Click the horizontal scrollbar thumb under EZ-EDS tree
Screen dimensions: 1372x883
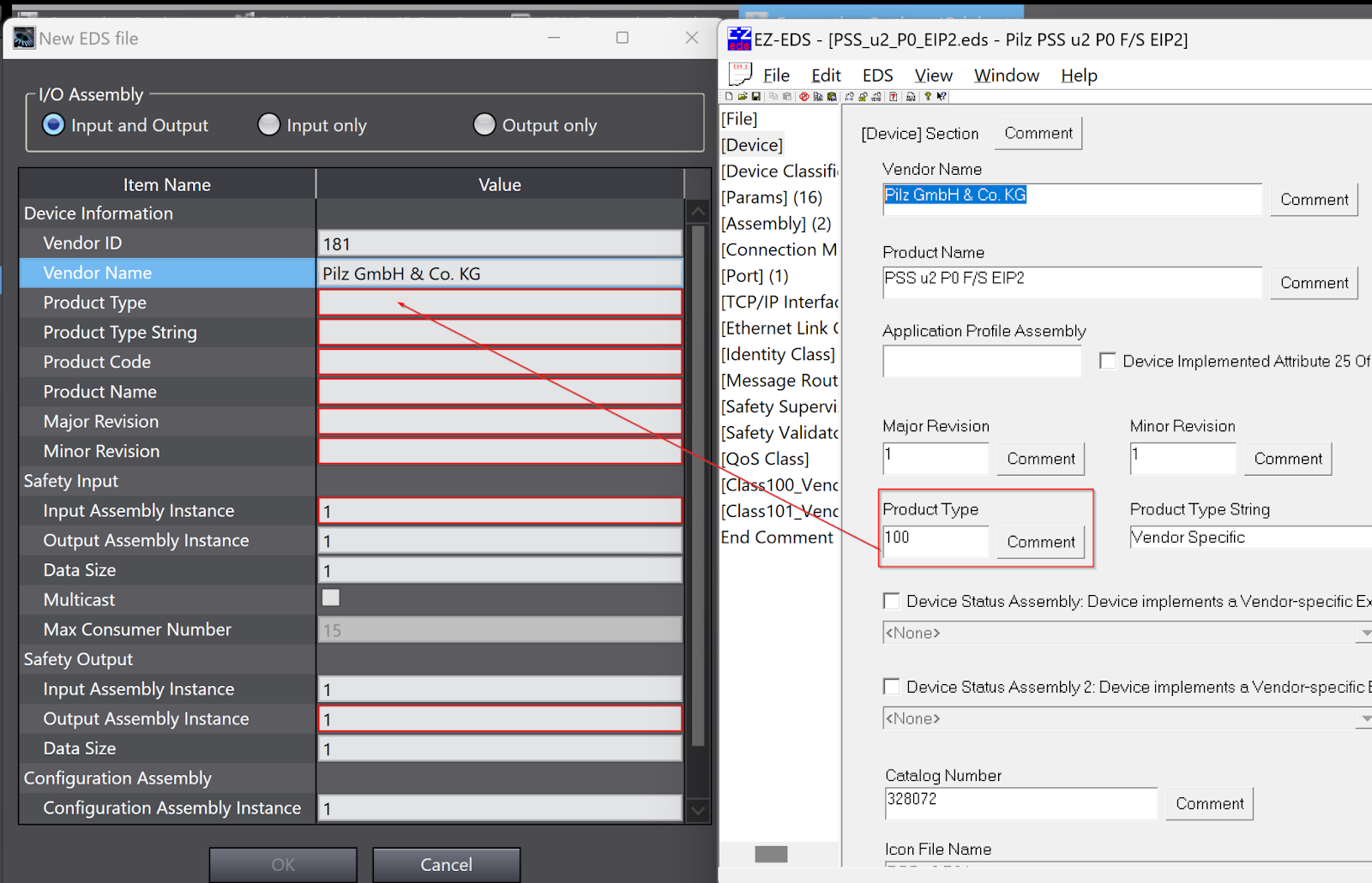click(x=771, y=854)
